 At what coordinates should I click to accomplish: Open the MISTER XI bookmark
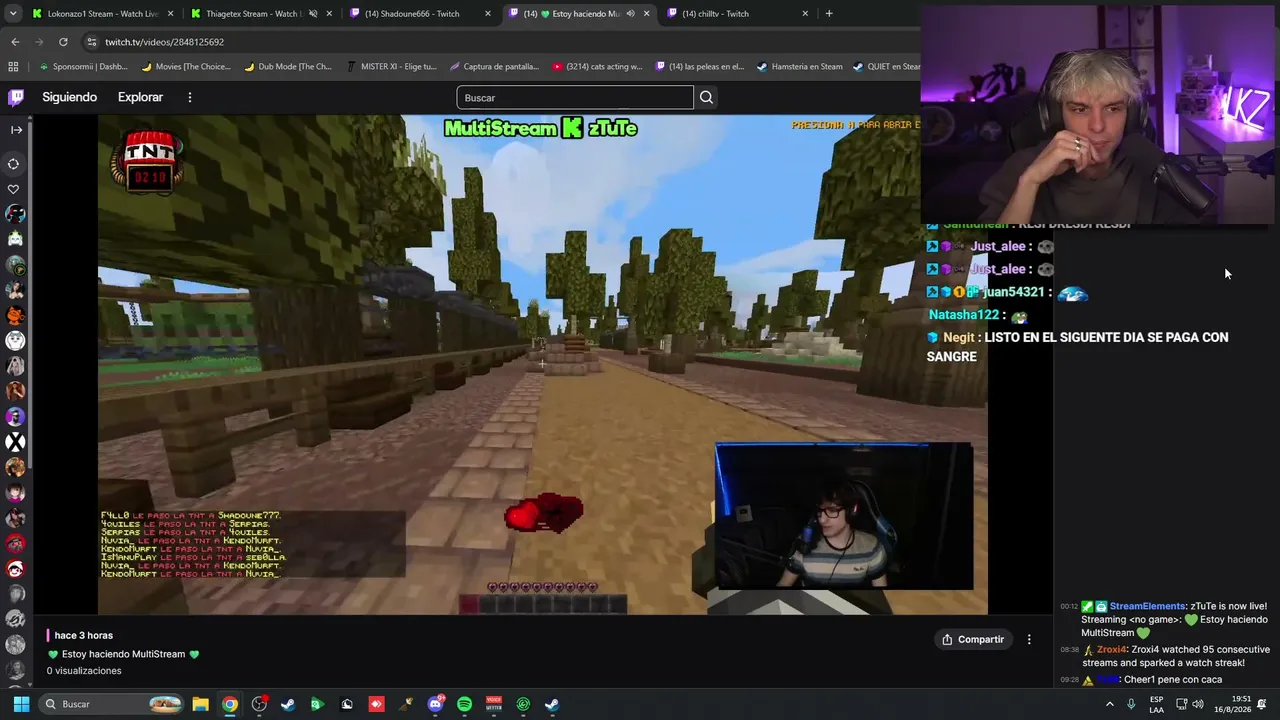392,67
